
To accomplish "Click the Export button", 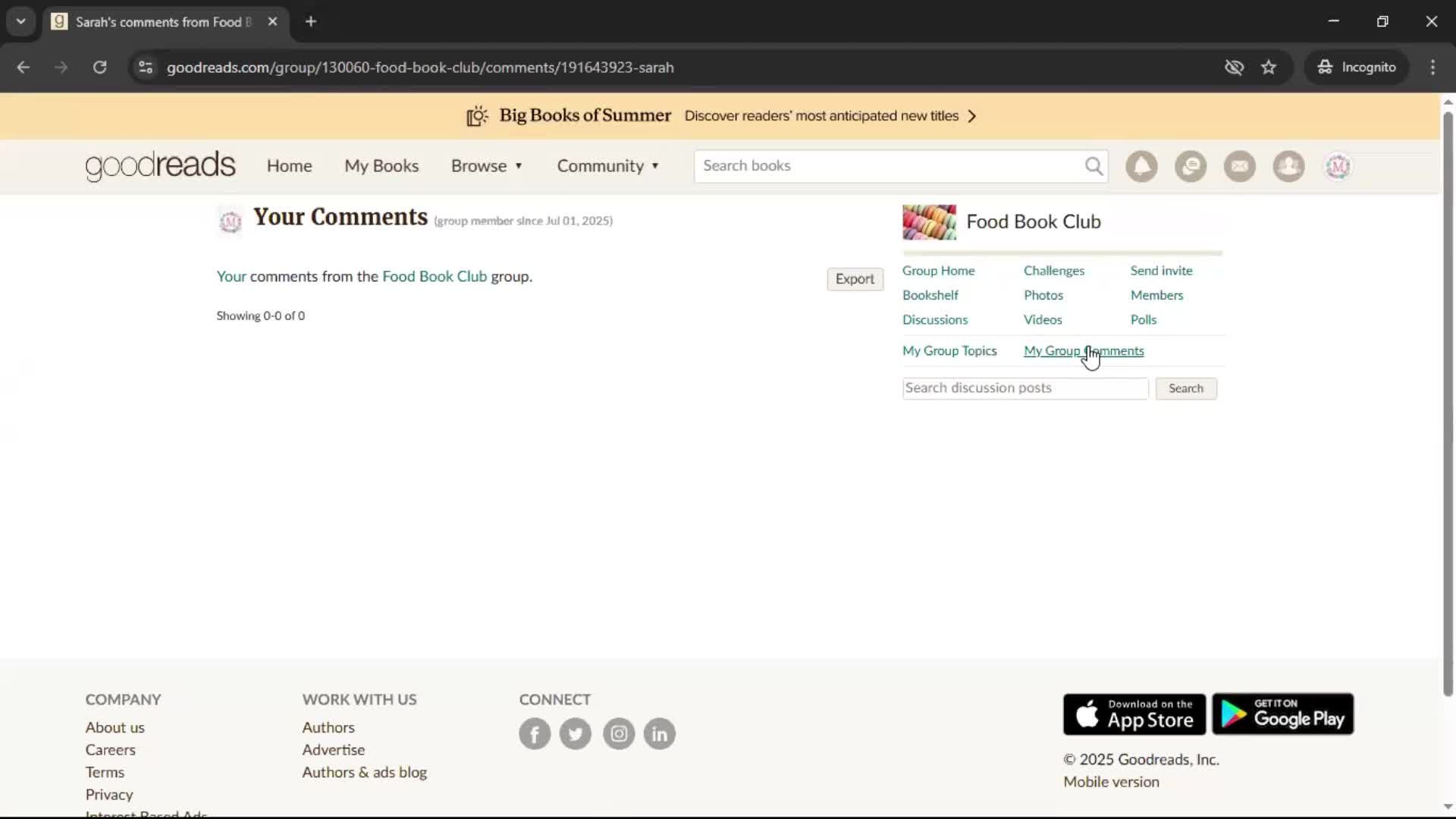I will [855, 279].
